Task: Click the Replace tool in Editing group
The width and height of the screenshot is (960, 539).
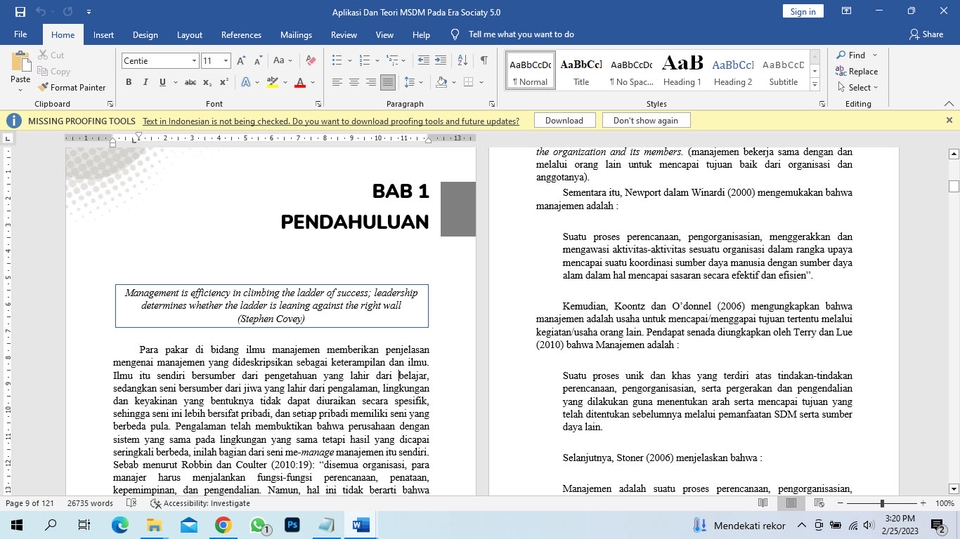Action: (857, 71)
